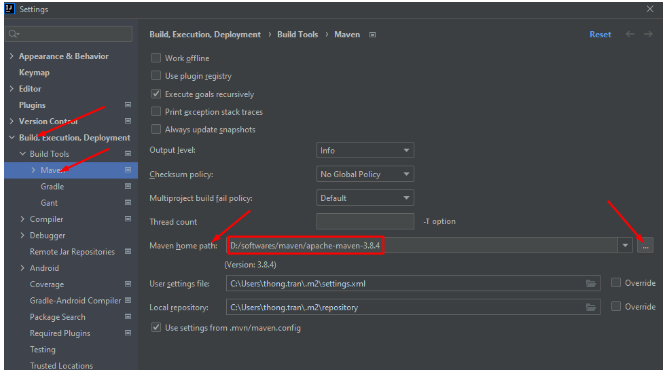Select Coverage in the settings tree
The width and height of the screenshot is (669, 370).
pyautogui.click(x=47, y=284)
